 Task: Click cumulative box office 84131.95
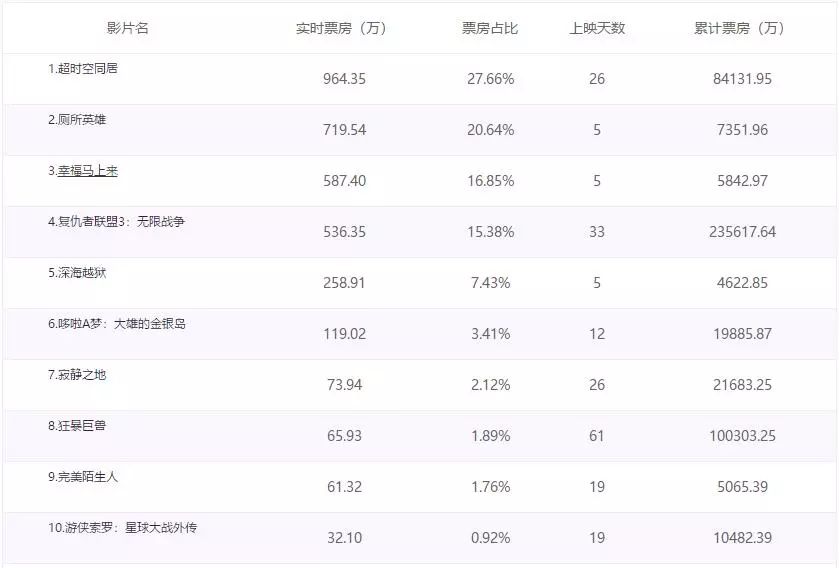pos(743,79)
